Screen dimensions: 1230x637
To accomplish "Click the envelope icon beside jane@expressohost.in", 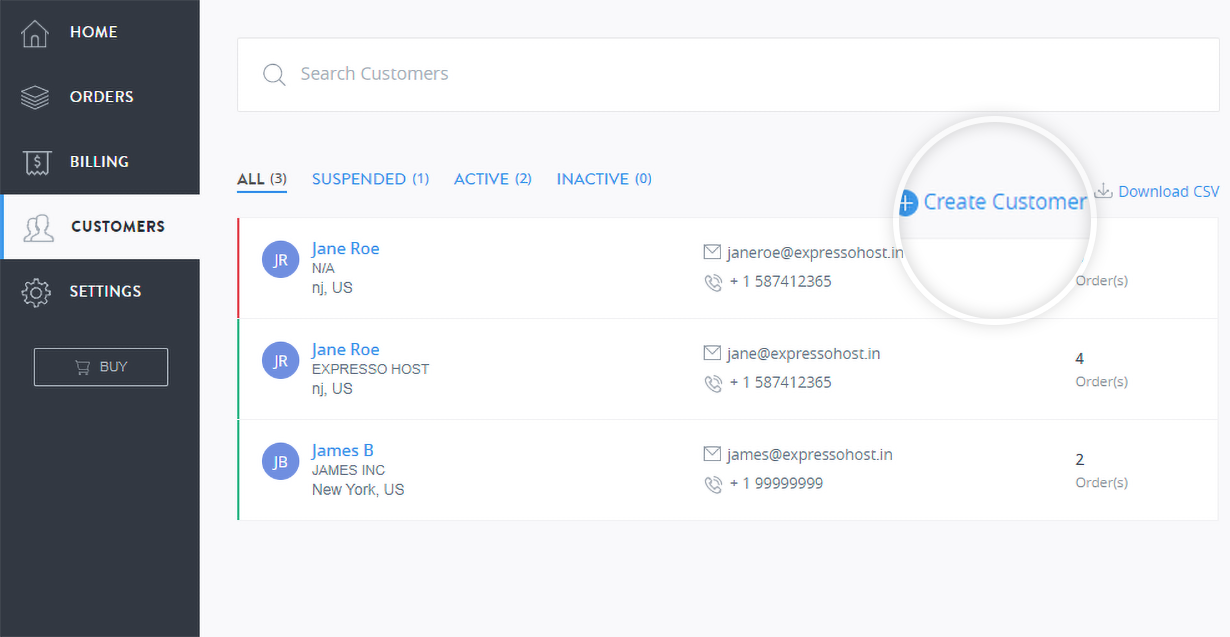I will click(712, 353).
